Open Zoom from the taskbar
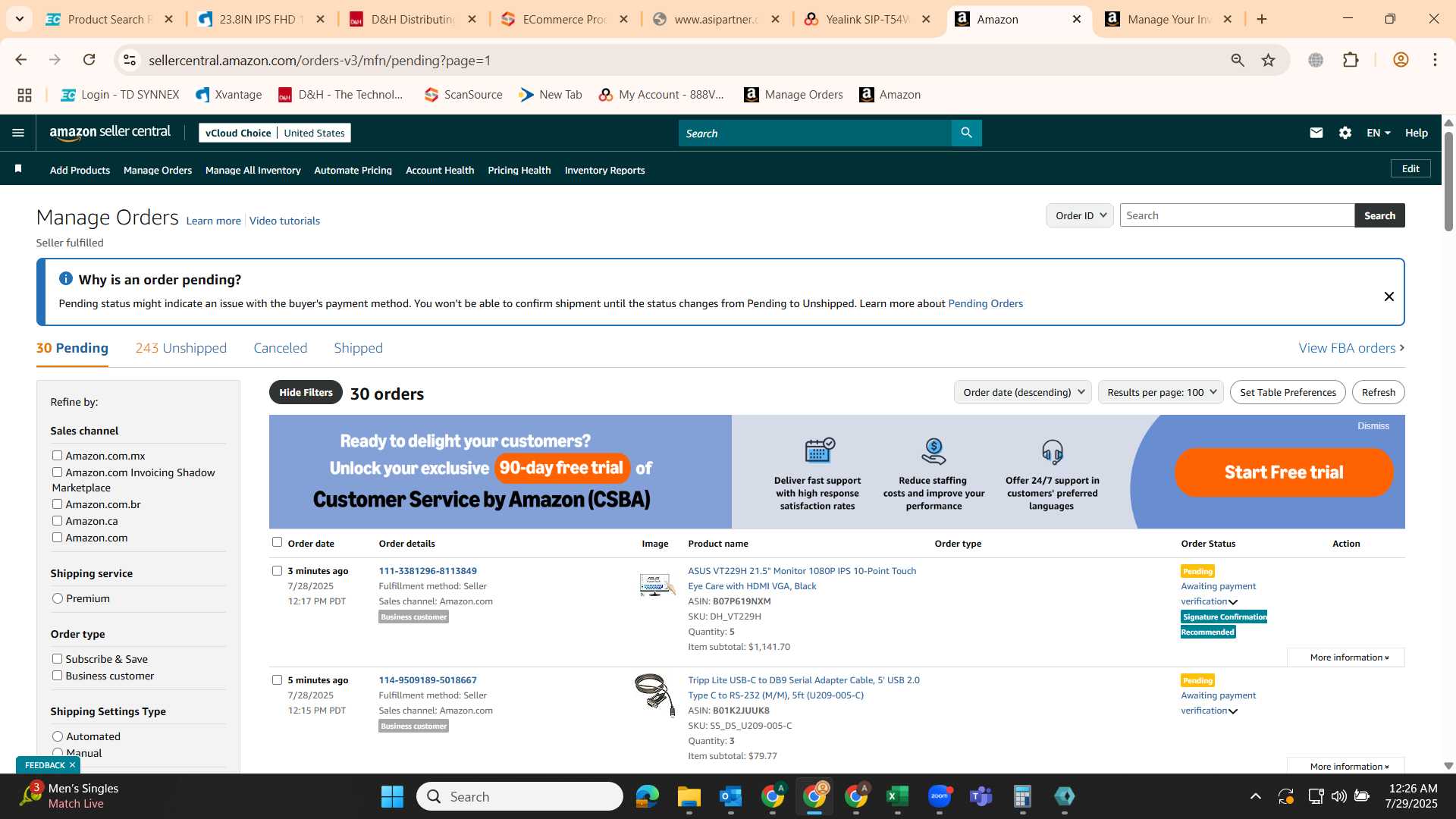 click(940, 796)
